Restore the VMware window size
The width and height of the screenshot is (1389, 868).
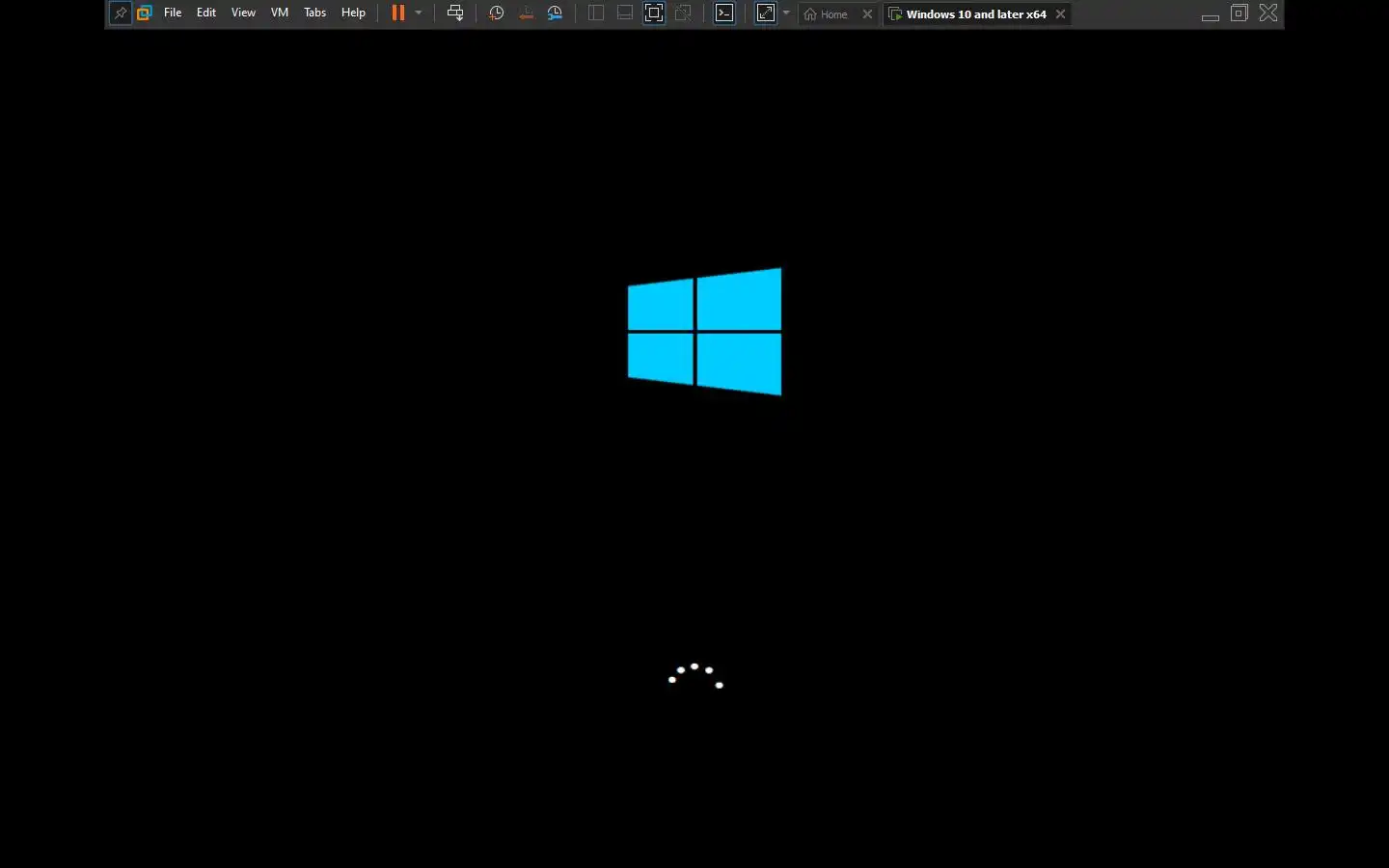pyautogui.click(x=1239, y=13)
